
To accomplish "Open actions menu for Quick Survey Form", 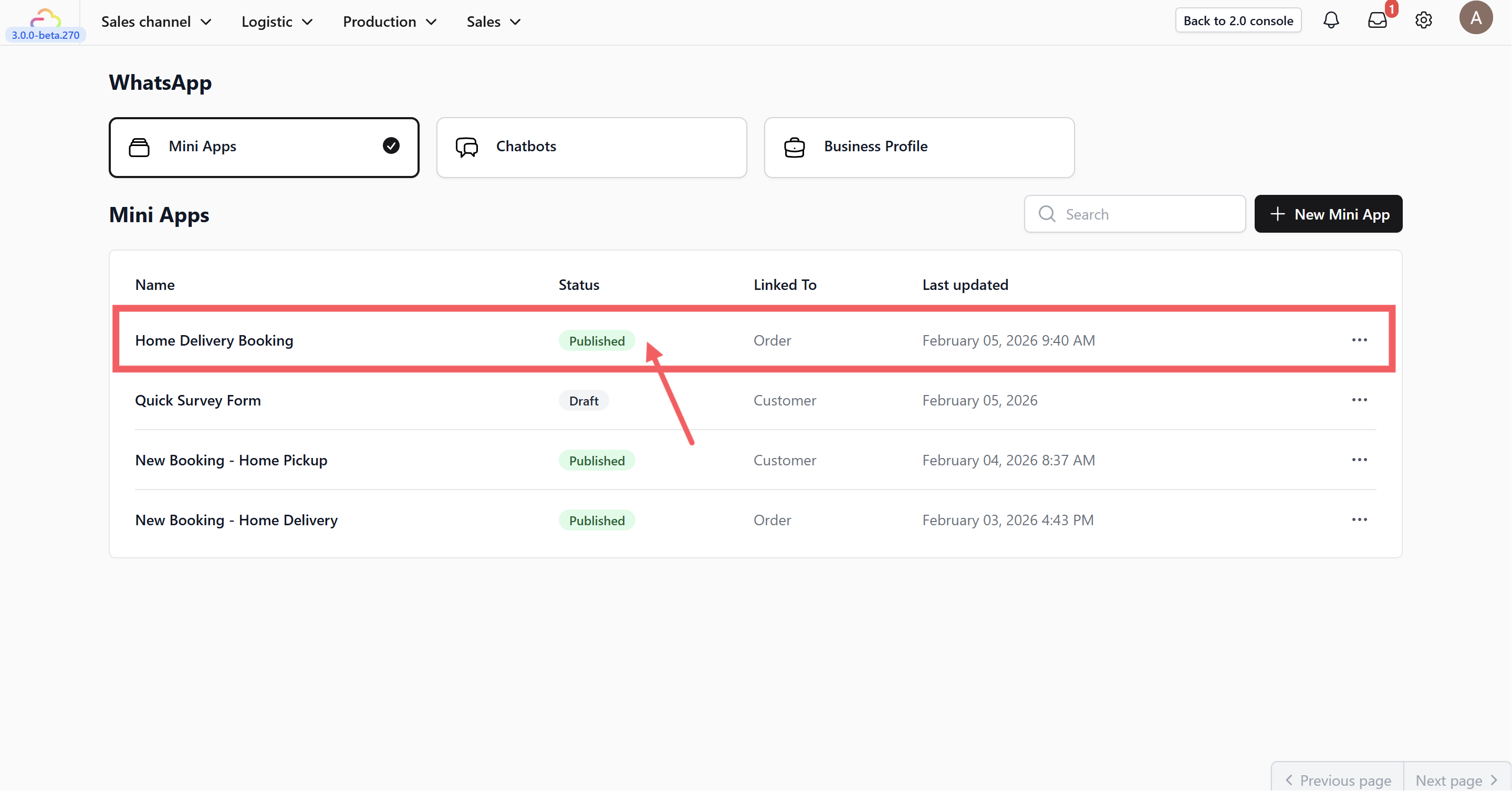I will (1359, 400).
